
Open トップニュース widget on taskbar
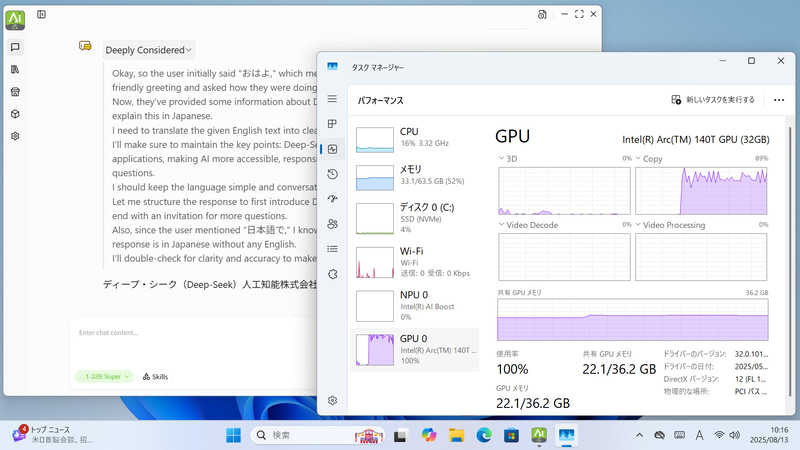tap(51, 435)
